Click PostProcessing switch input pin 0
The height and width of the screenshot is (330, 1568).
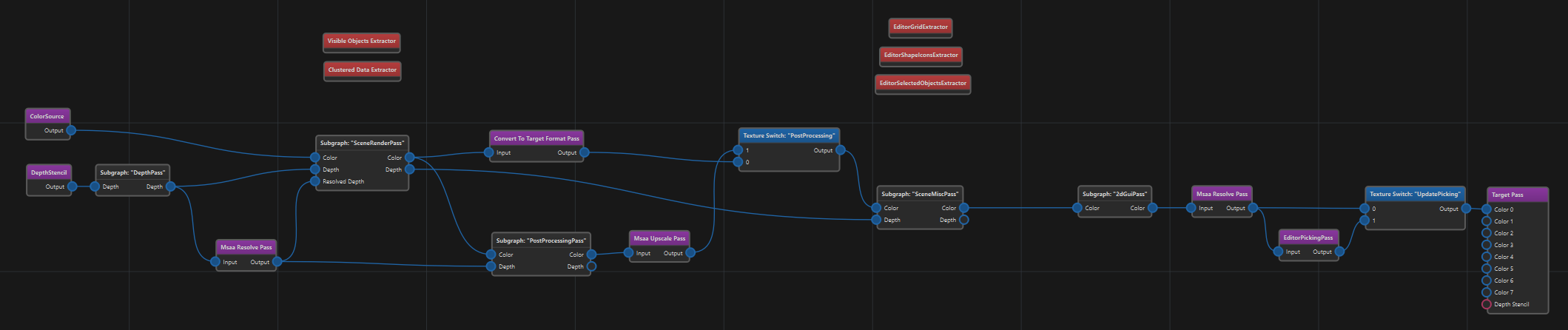[x=738, y=162]
